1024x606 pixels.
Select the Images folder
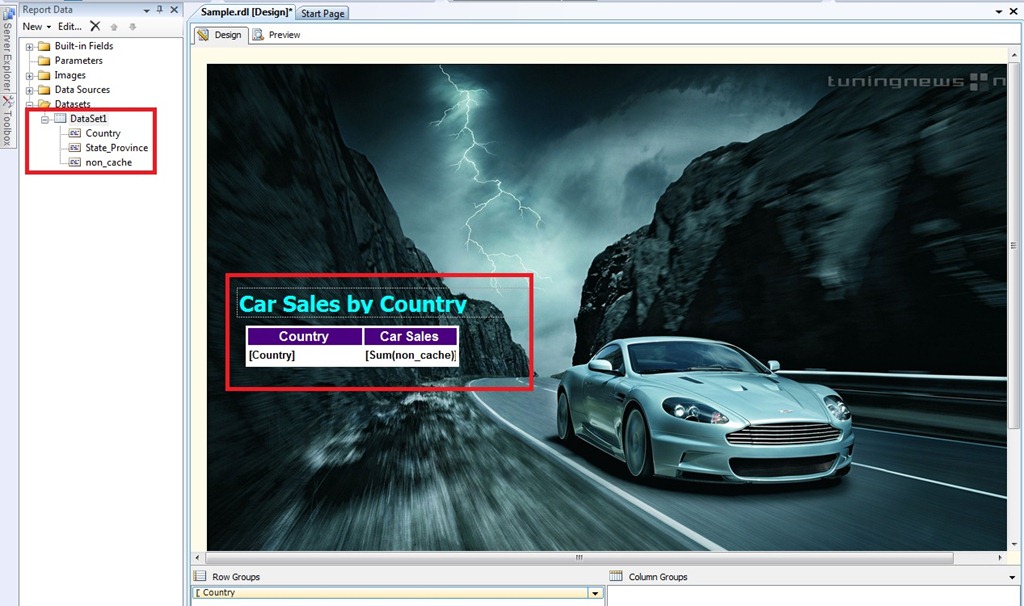pyautogui.click(x=70, y=75)
